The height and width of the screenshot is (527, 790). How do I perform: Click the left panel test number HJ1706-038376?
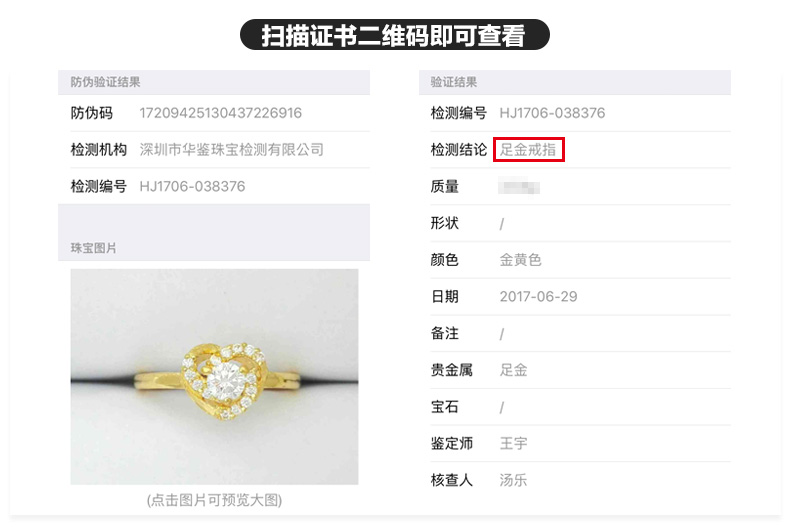(x=192, y=186)
